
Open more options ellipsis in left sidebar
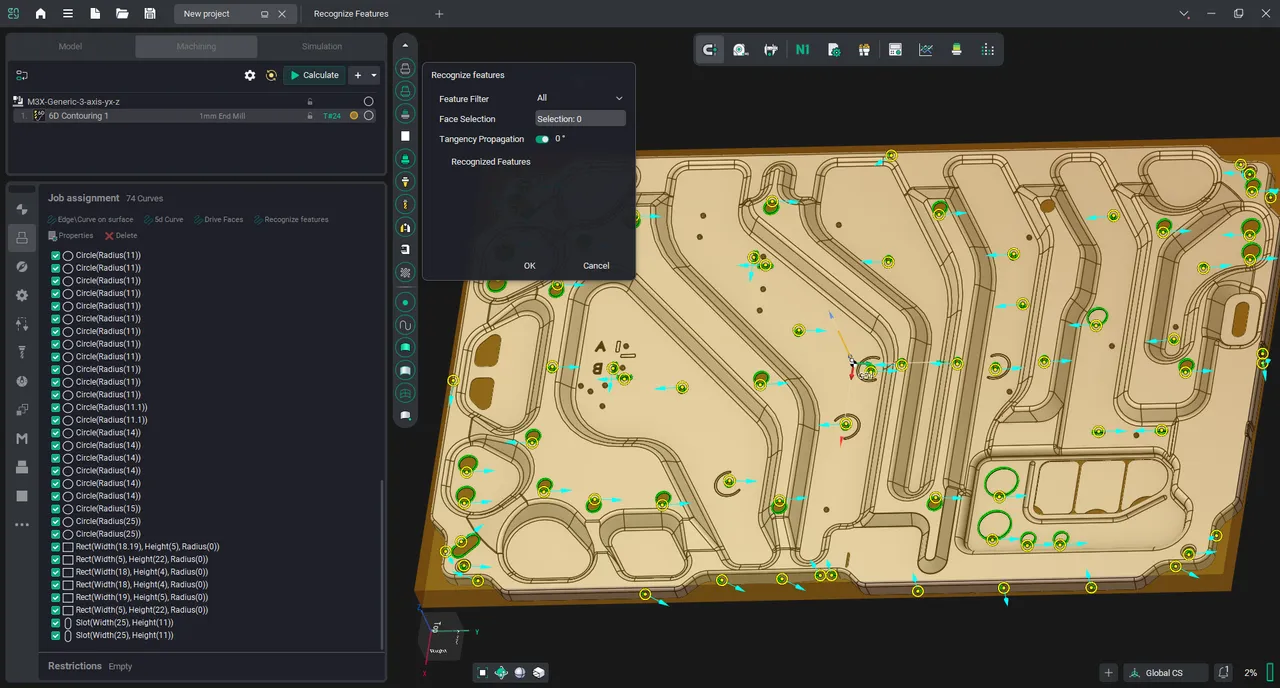click(22, 525)
